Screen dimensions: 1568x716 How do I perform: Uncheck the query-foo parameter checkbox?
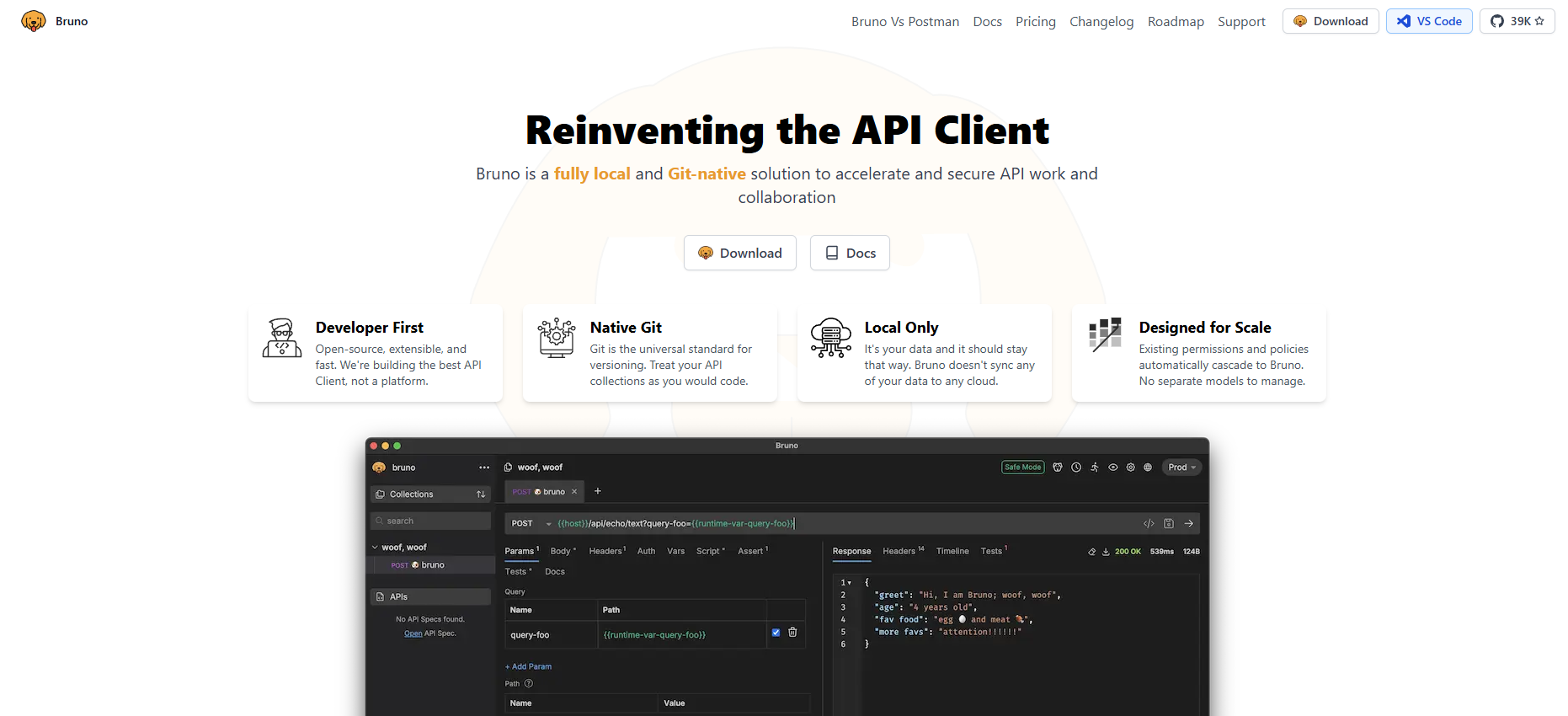776,633
